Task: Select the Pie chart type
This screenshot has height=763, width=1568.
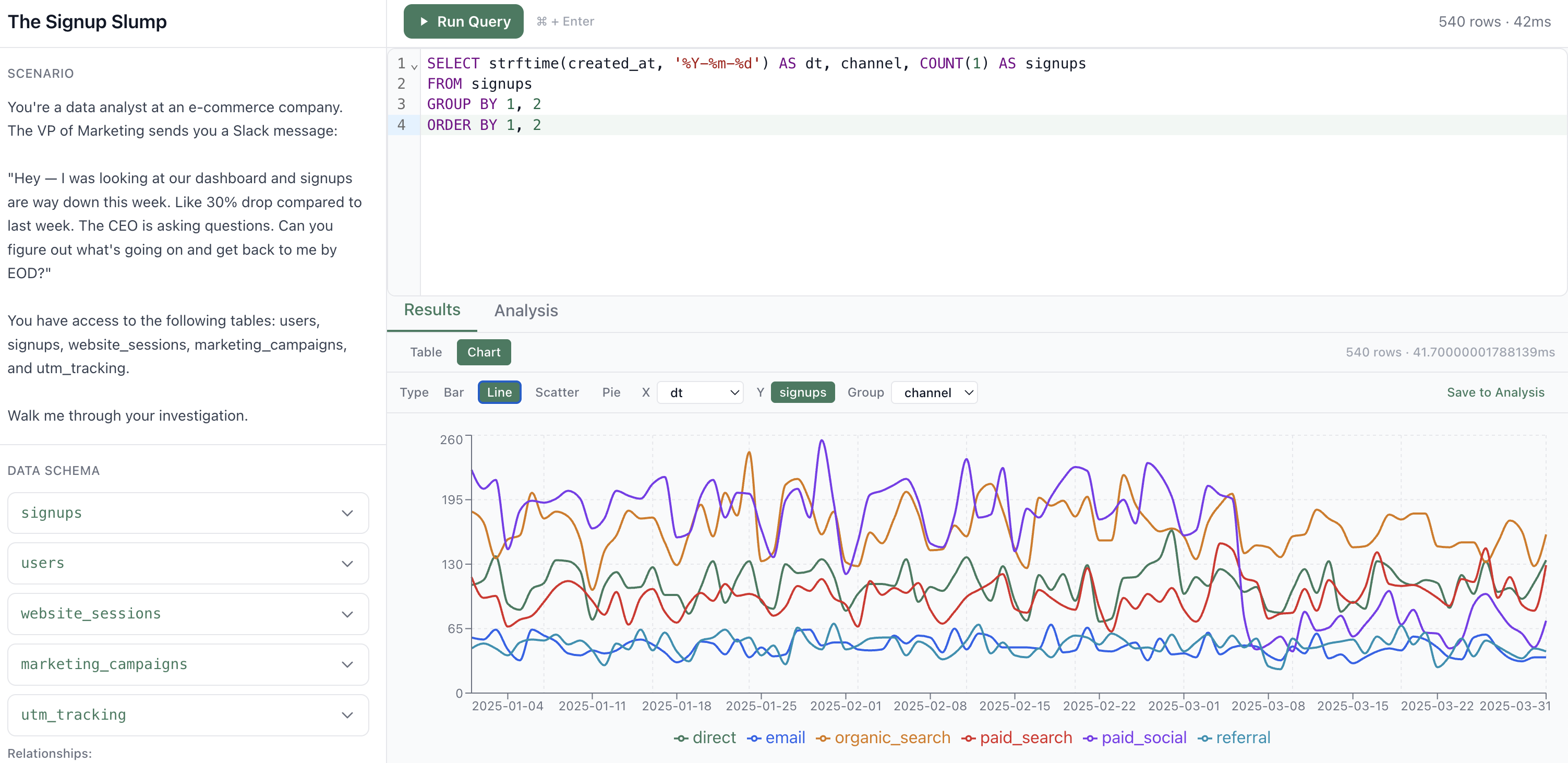Action: (611, 392)
